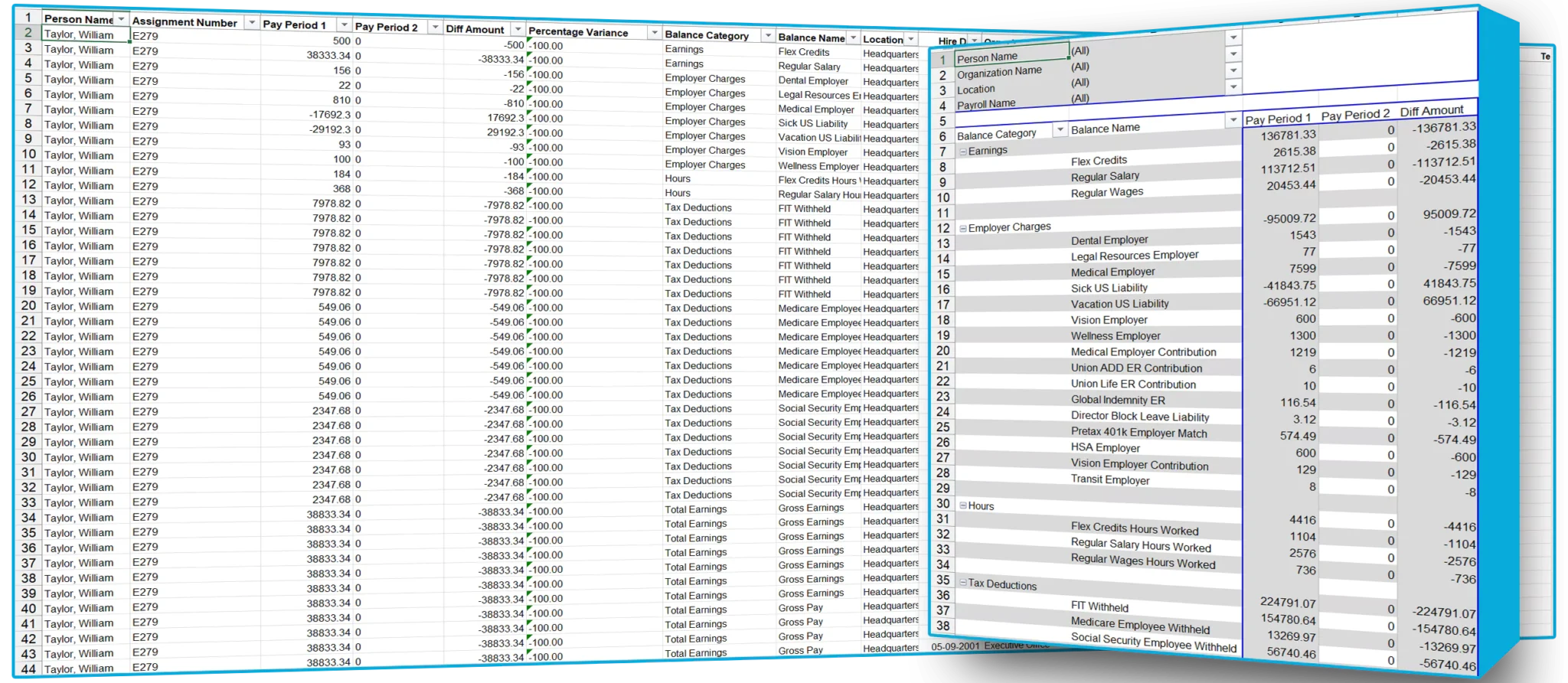1568x683 pixels.
Task: Click the Balance Category filter arrow in data sheet header
Action: click(x=767, y=36)
